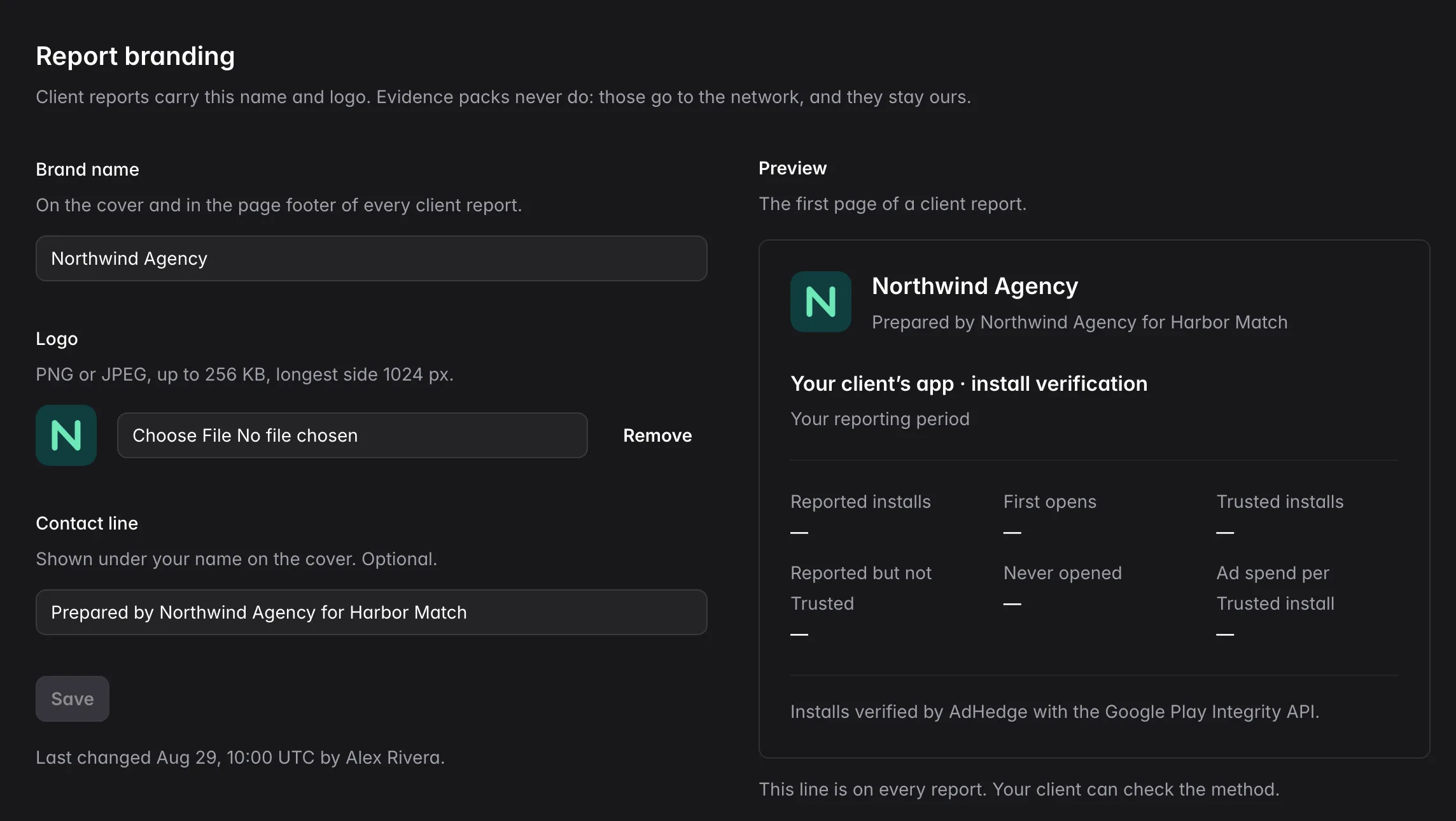Click the 'PNG or JPEG, up to 256 KB' hint
This screenshot has width=1456, height=821.
click(x=245, y=374)
